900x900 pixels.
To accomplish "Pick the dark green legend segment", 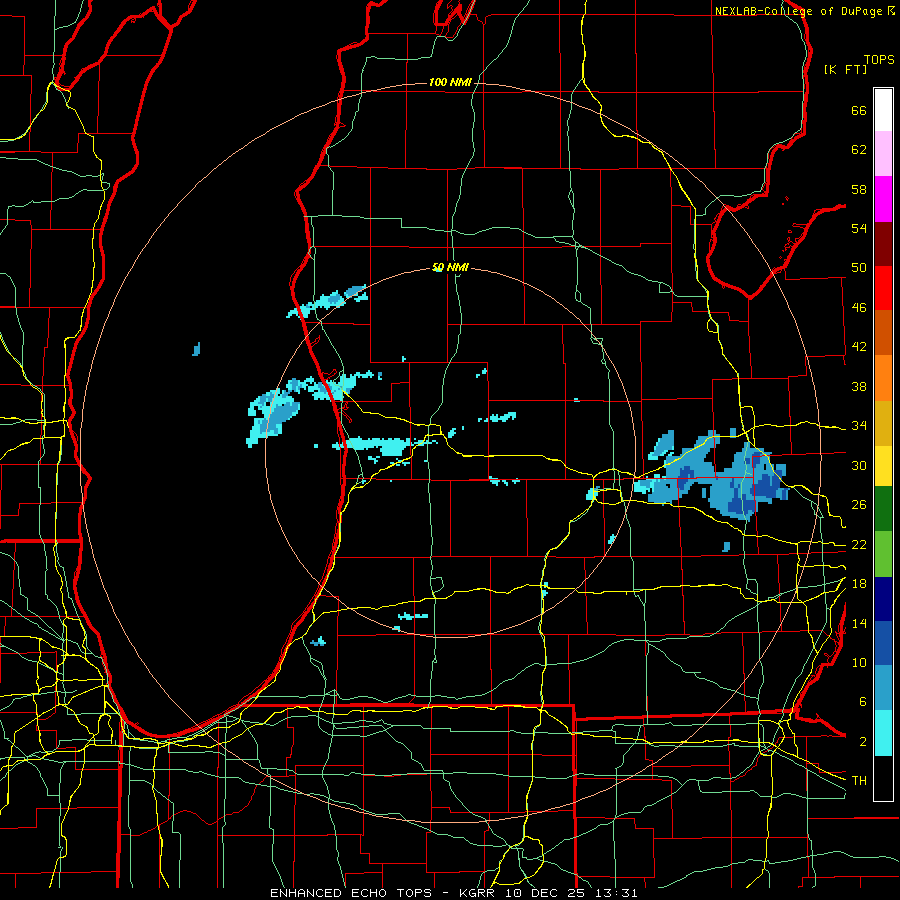I will click(x=883, y=509).
